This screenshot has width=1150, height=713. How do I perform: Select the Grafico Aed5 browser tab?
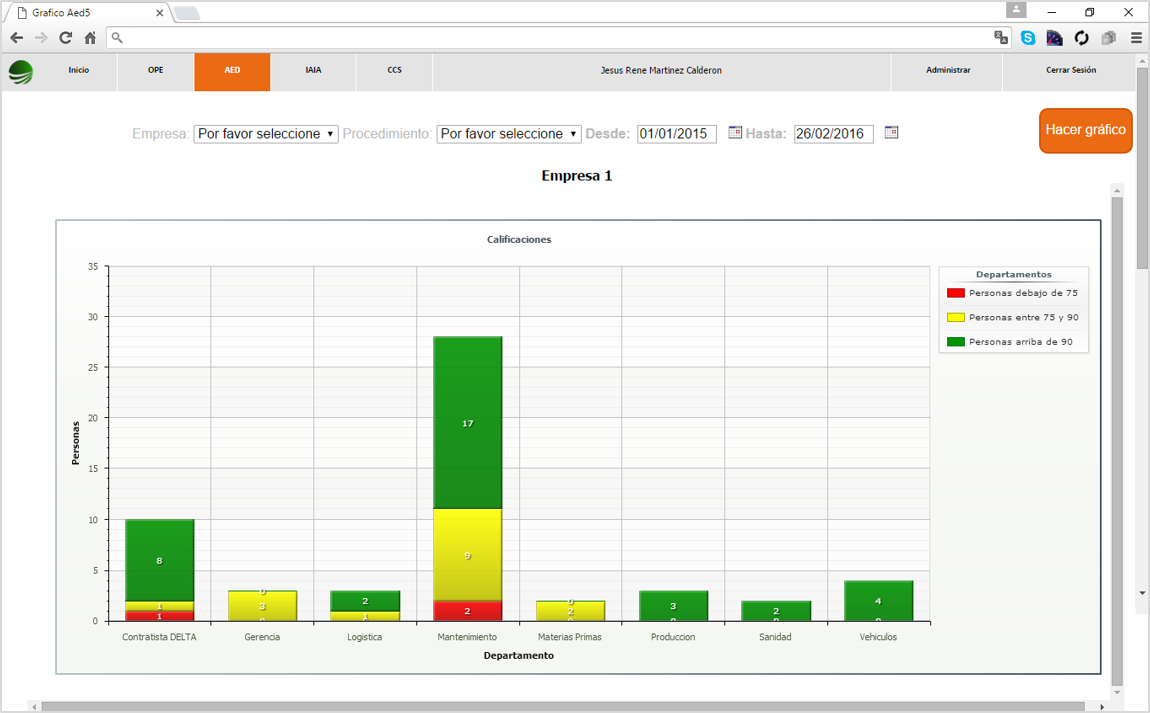(87, 12)
